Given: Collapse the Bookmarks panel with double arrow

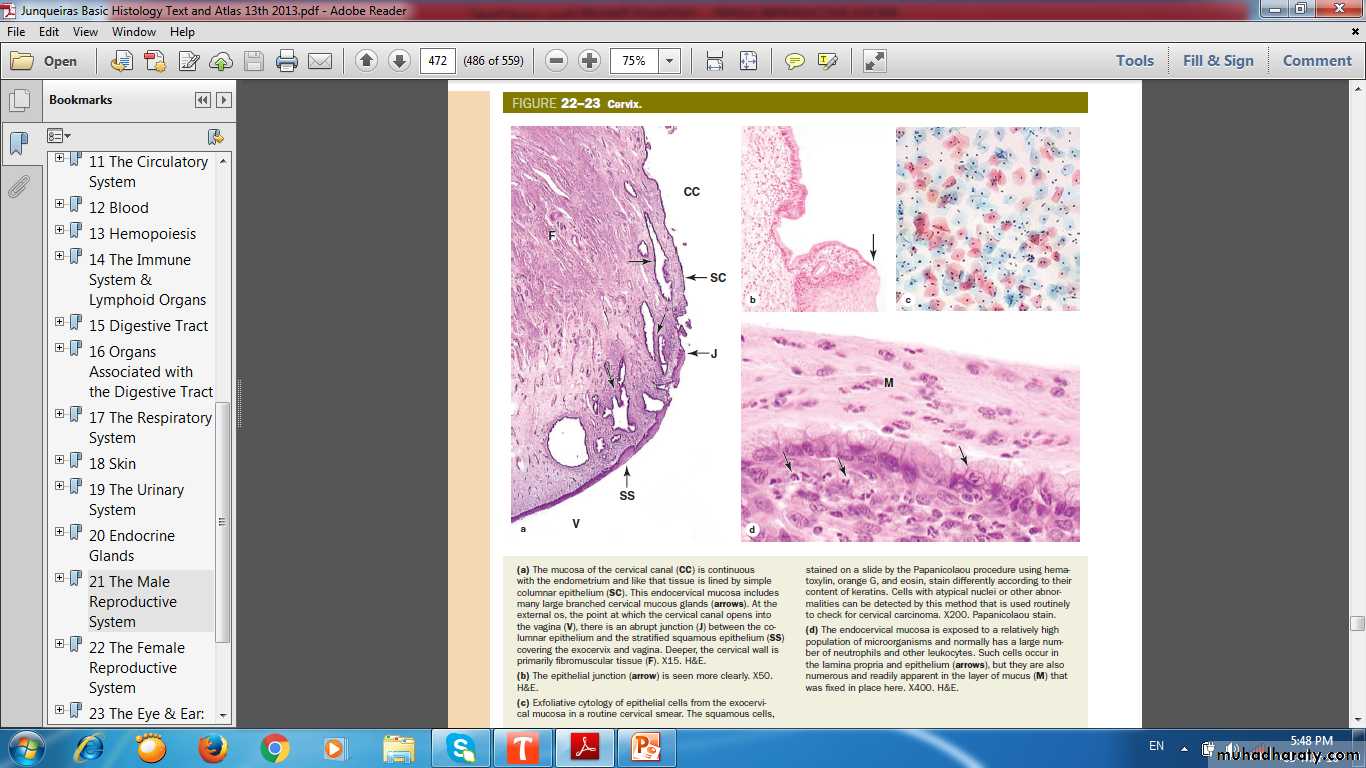Looking at the screenshot, I should pos(203,100).
